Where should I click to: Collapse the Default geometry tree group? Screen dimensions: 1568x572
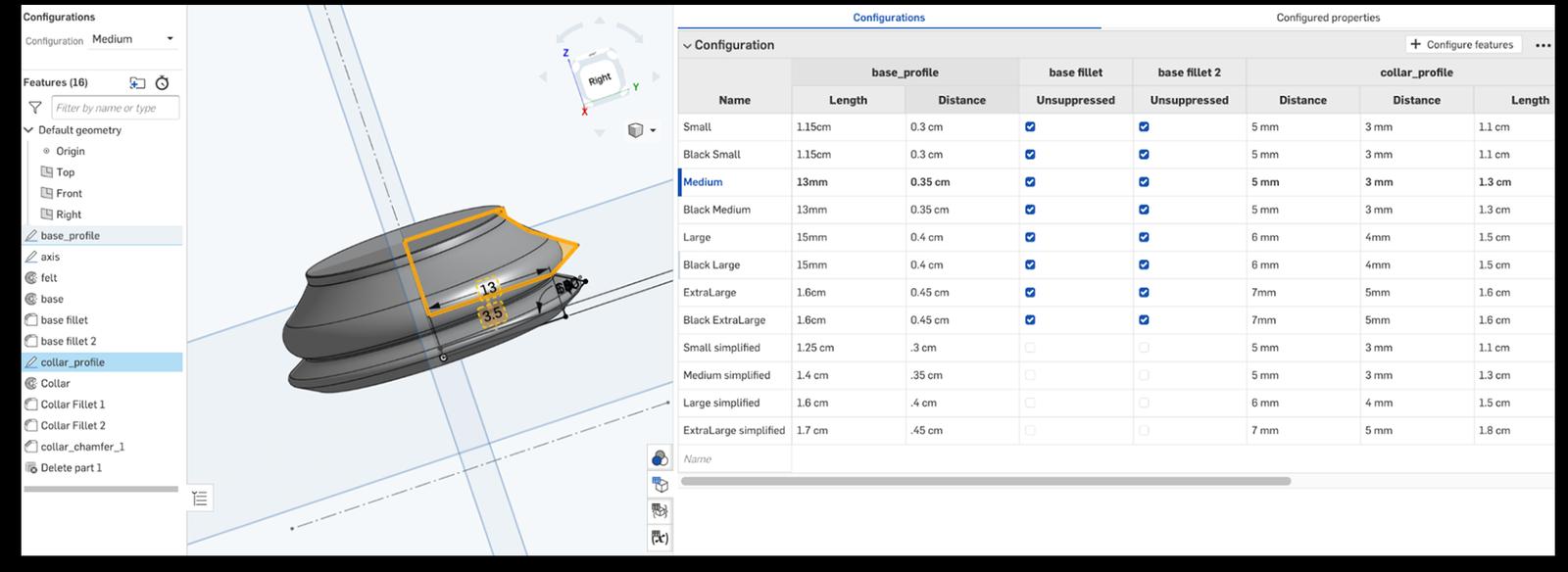pos(29,130)
